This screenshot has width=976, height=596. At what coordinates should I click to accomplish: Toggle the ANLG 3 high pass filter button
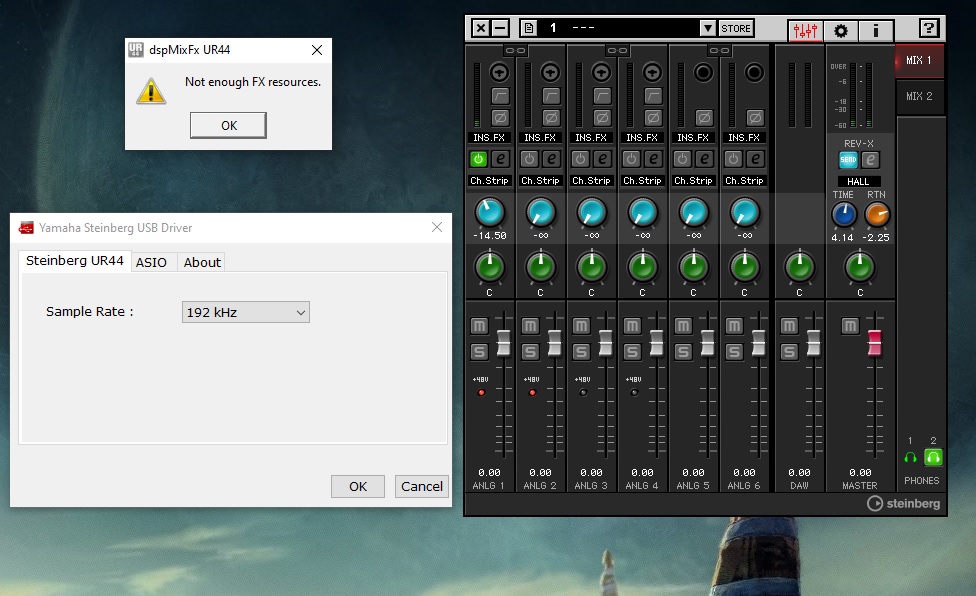click(x=602, y=96)
